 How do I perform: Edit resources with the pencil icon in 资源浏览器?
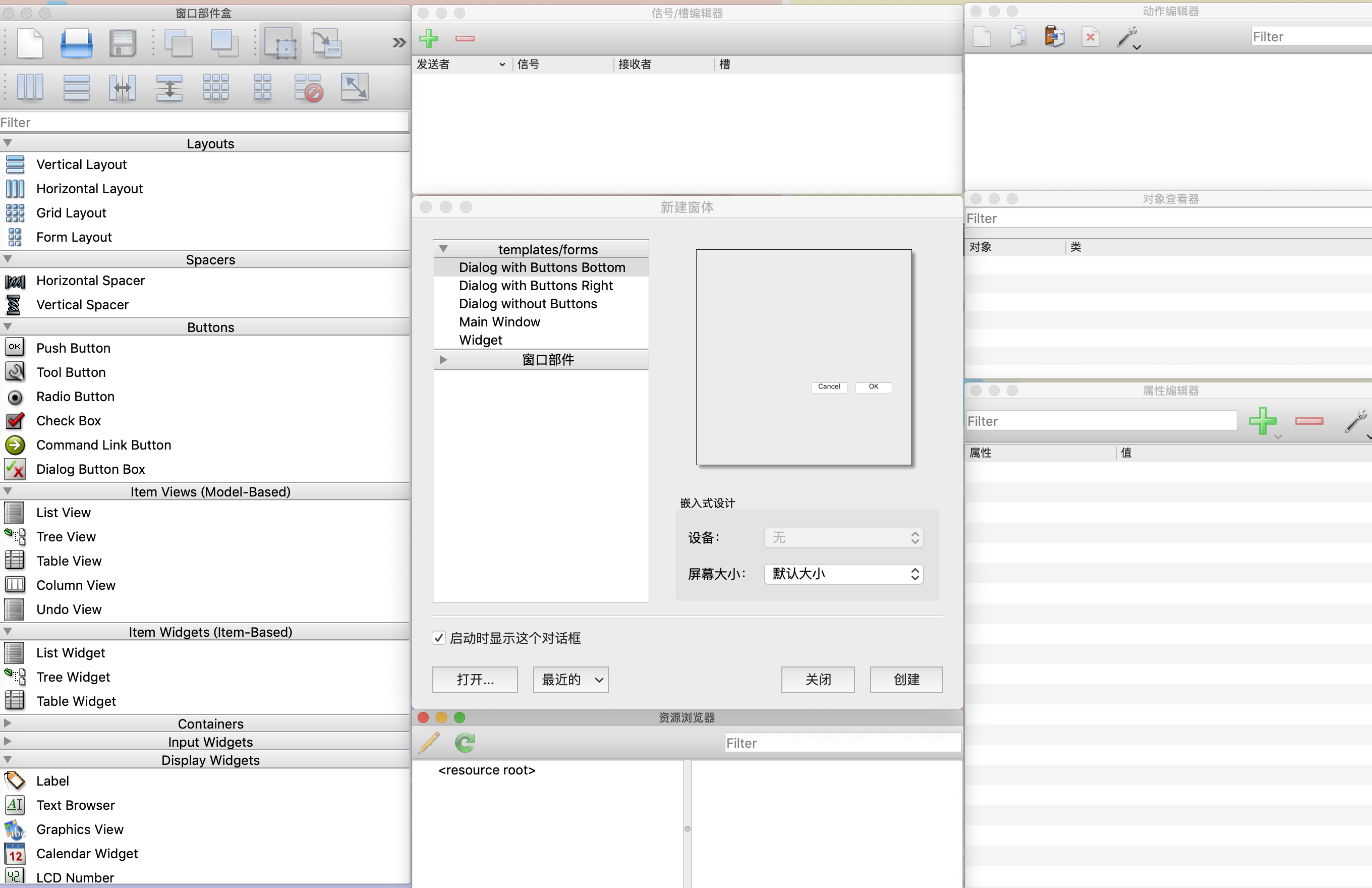click(x=428, y=743)
